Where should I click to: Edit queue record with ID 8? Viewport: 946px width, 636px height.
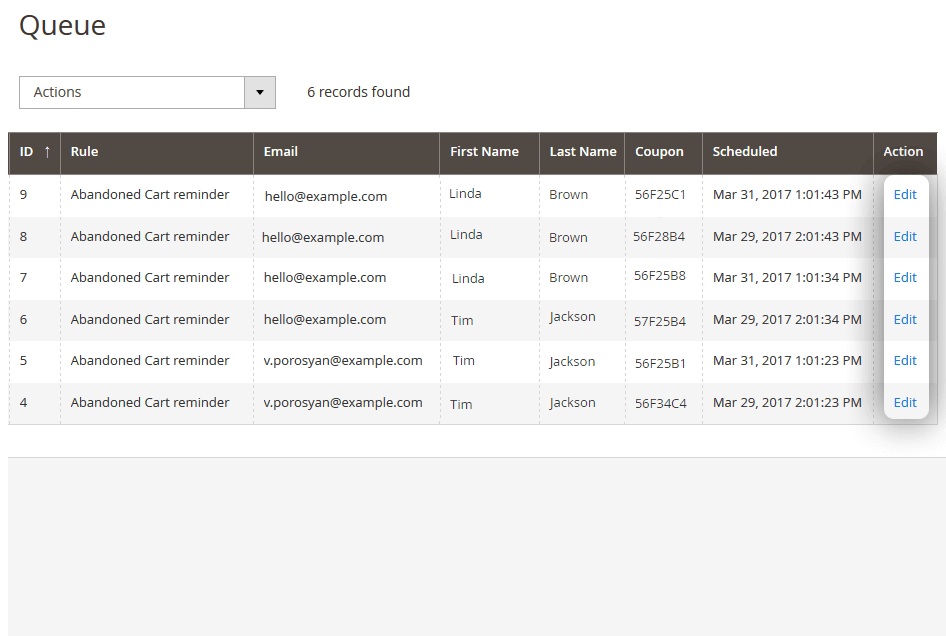pyautogui.click(x=905, y=237)
